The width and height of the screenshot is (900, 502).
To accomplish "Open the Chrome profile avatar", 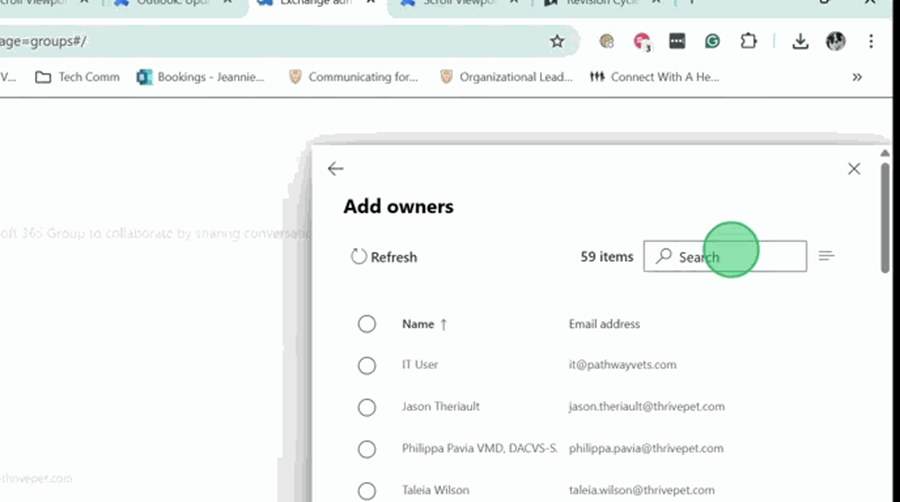I will 835,41.
